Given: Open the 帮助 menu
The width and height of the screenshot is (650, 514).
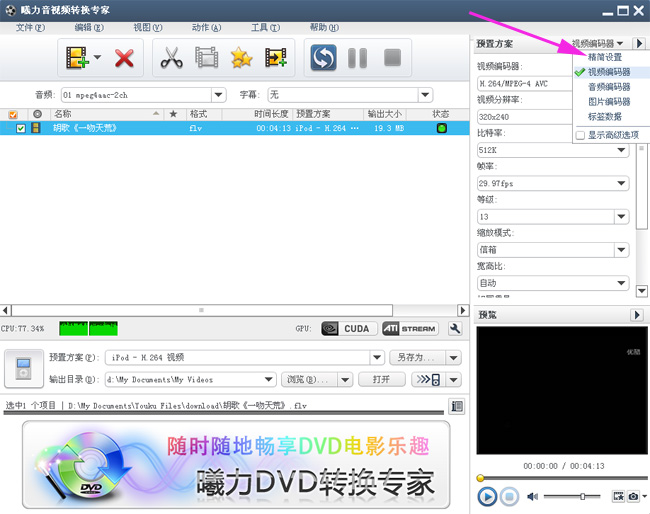Looking at the screenshot, I should [x=324, y=28].
